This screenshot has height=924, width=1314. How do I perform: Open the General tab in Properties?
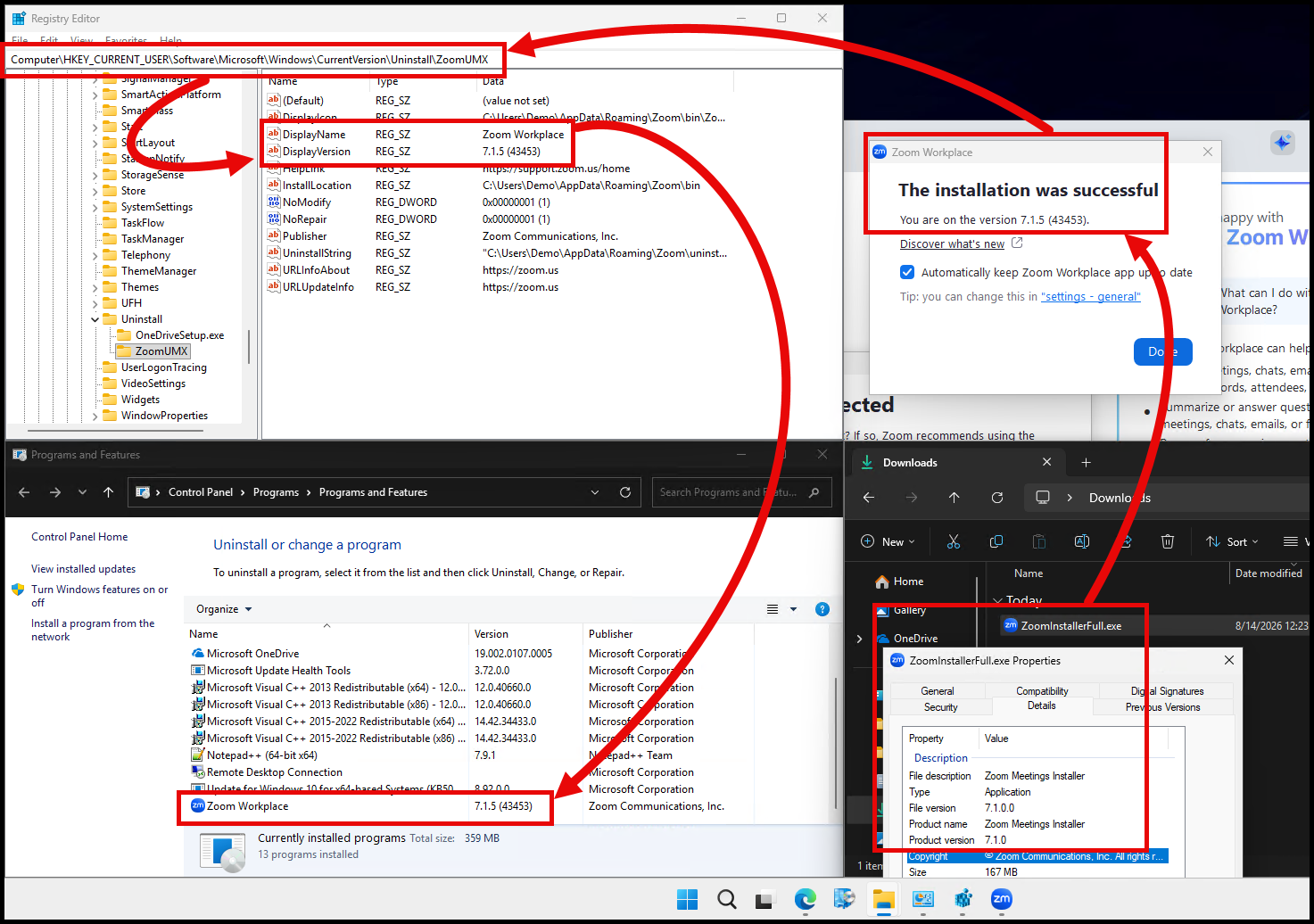pos(938,691)
